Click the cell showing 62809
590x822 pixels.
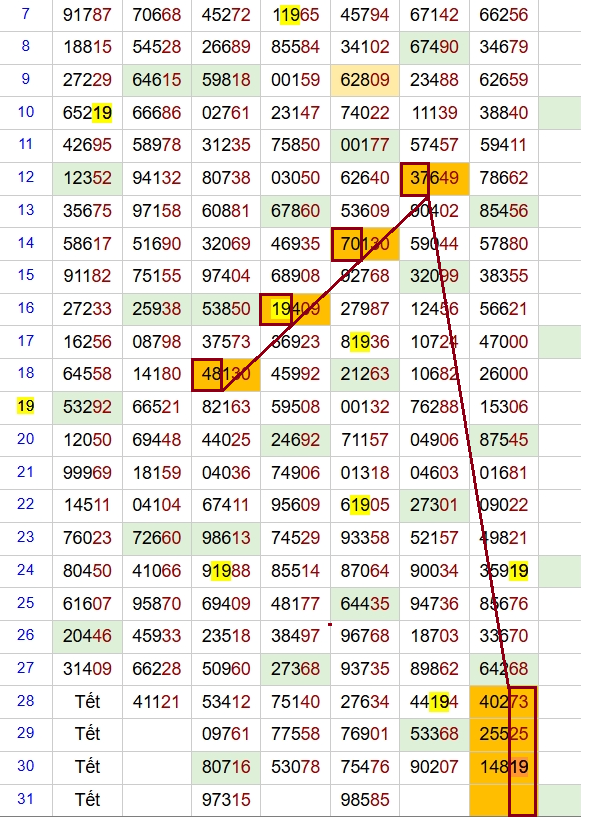(365, 81)
